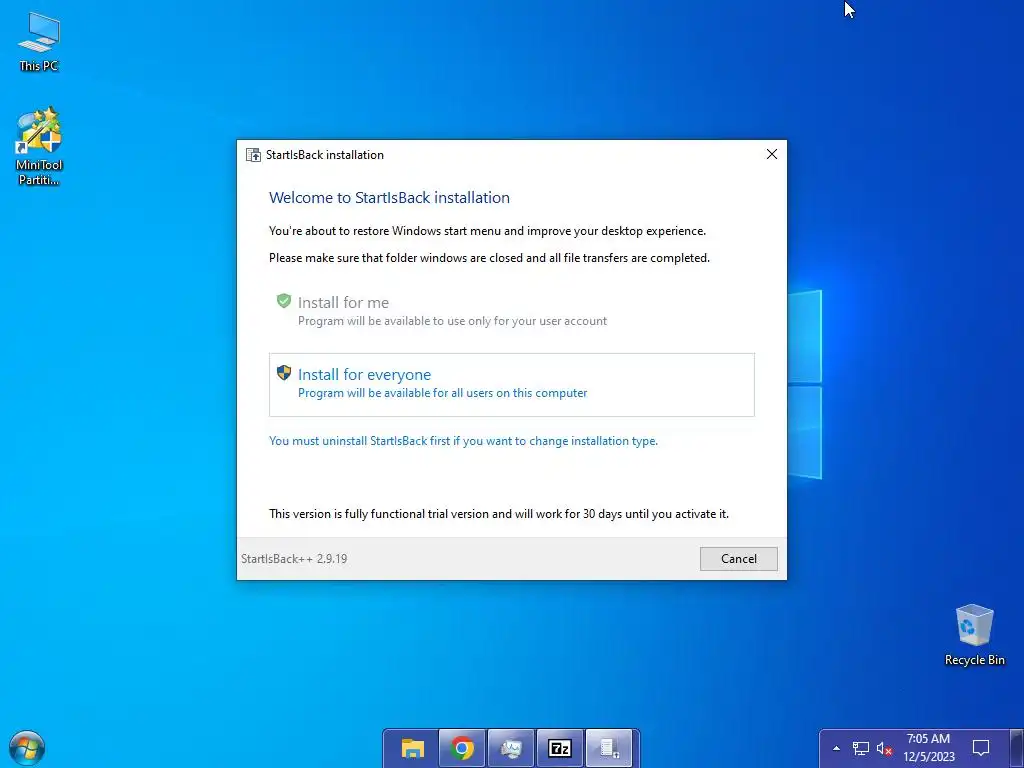Image resolution: width=1024 pixels, height=768 pixels.
Task: Open the clock showing 7:05 AM
Action: click(x=928, y=748)
